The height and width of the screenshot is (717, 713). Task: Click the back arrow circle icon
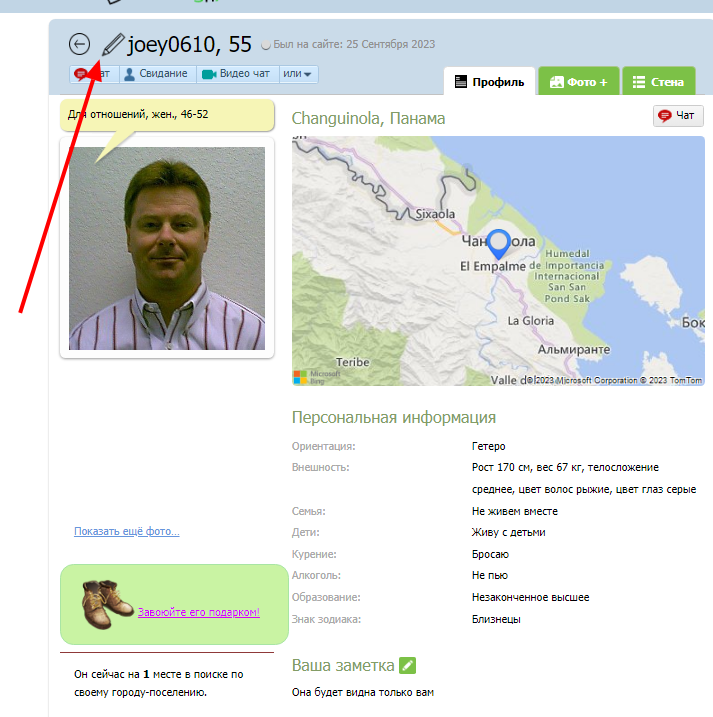[x=80, y=44]
